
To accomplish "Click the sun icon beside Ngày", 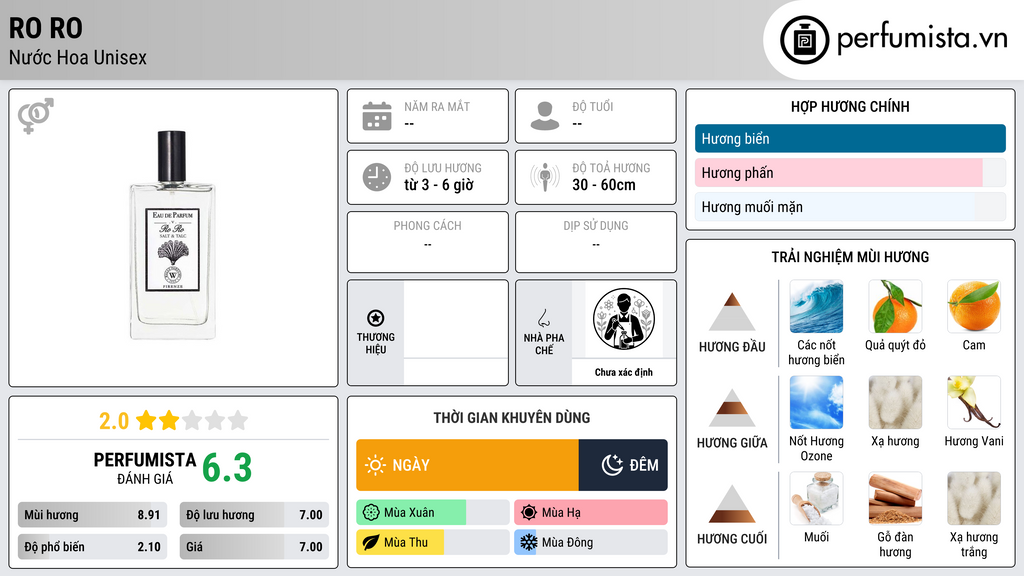I will coord(376,465).
